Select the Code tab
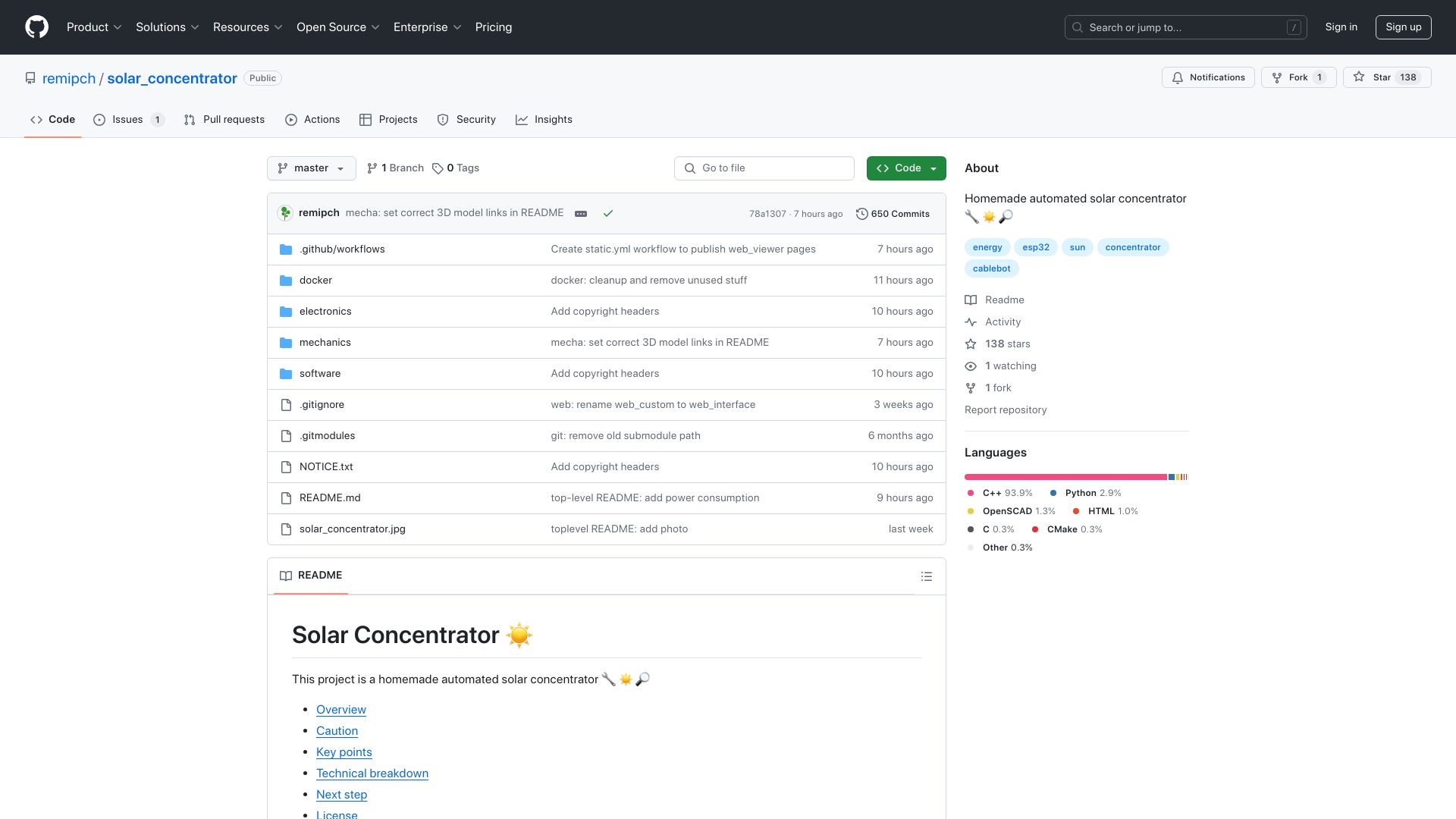The height and width of the screenshot is (819, 1456). 52,120
